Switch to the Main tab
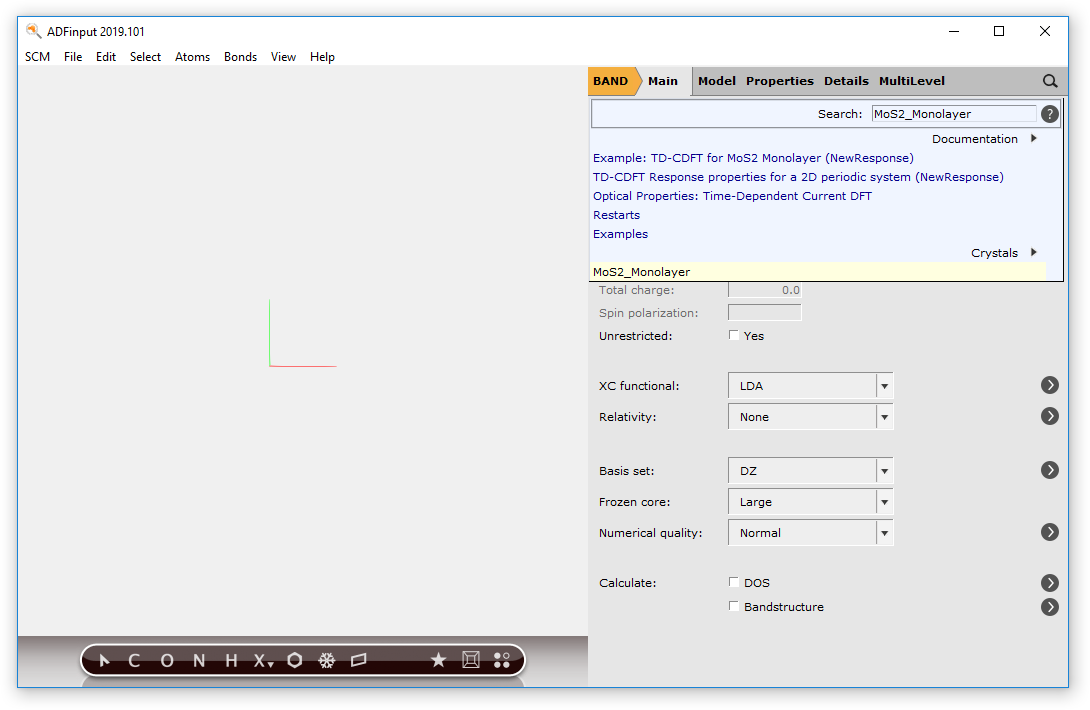Screen dimensions: 1090x710 pyautogui.click(x=663, y=81)
